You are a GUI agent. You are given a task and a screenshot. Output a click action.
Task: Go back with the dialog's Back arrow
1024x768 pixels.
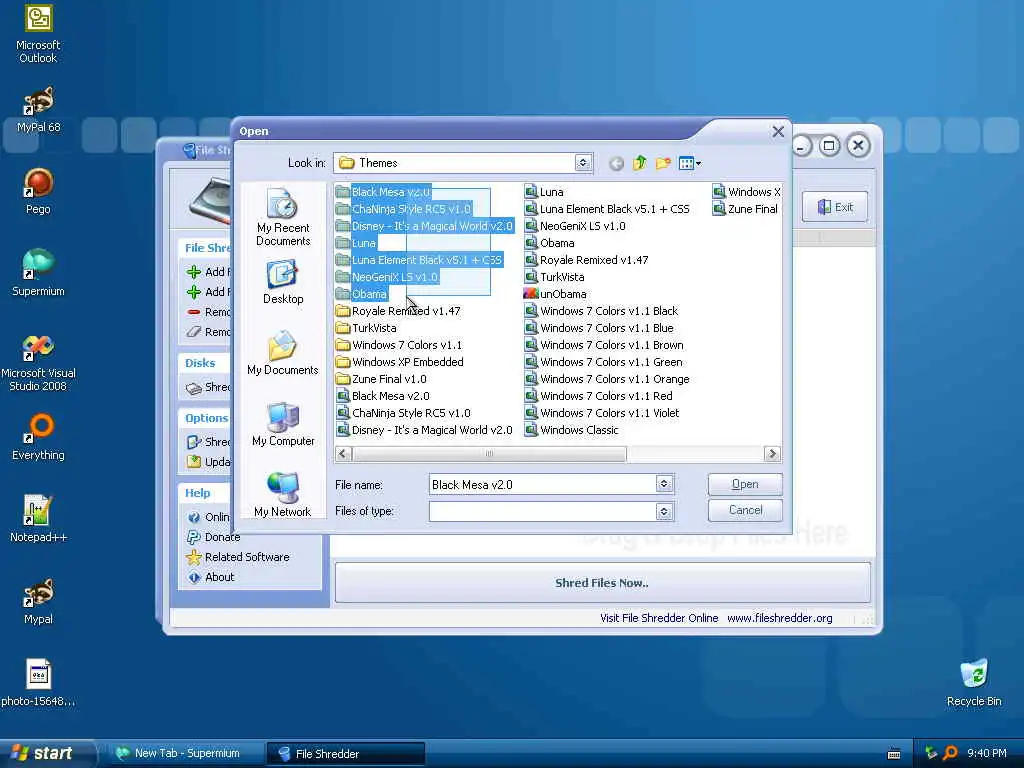(x=616, y=163)
